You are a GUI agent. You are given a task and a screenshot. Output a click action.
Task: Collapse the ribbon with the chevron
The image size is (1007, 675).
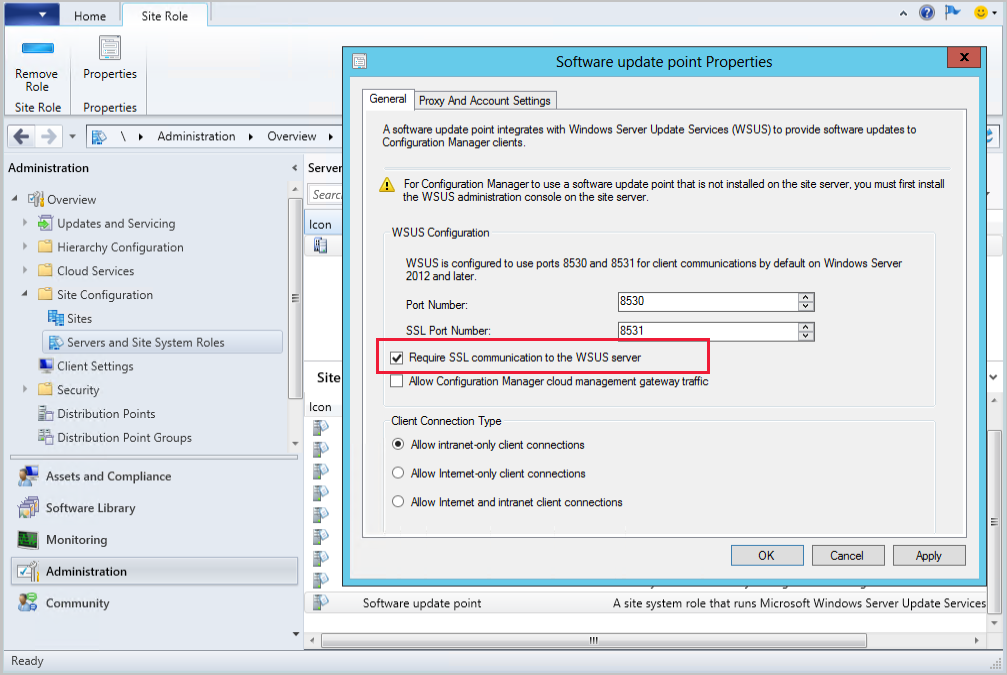(902, 12)
